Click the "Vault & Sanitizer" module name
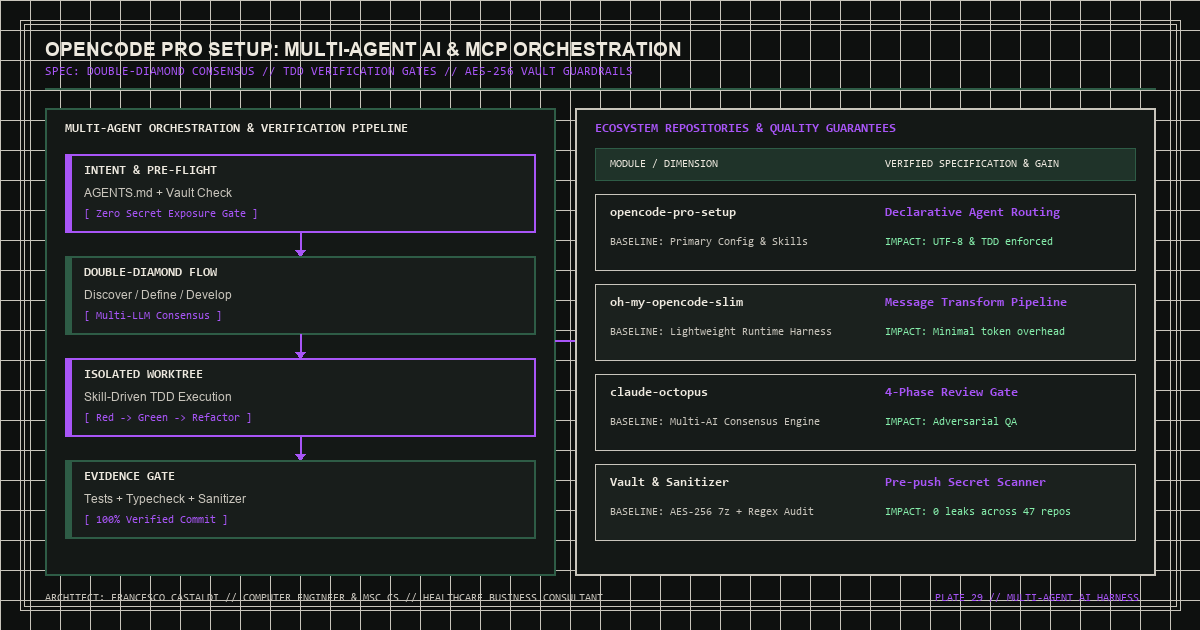1200x630 pixels. point(669,482)
